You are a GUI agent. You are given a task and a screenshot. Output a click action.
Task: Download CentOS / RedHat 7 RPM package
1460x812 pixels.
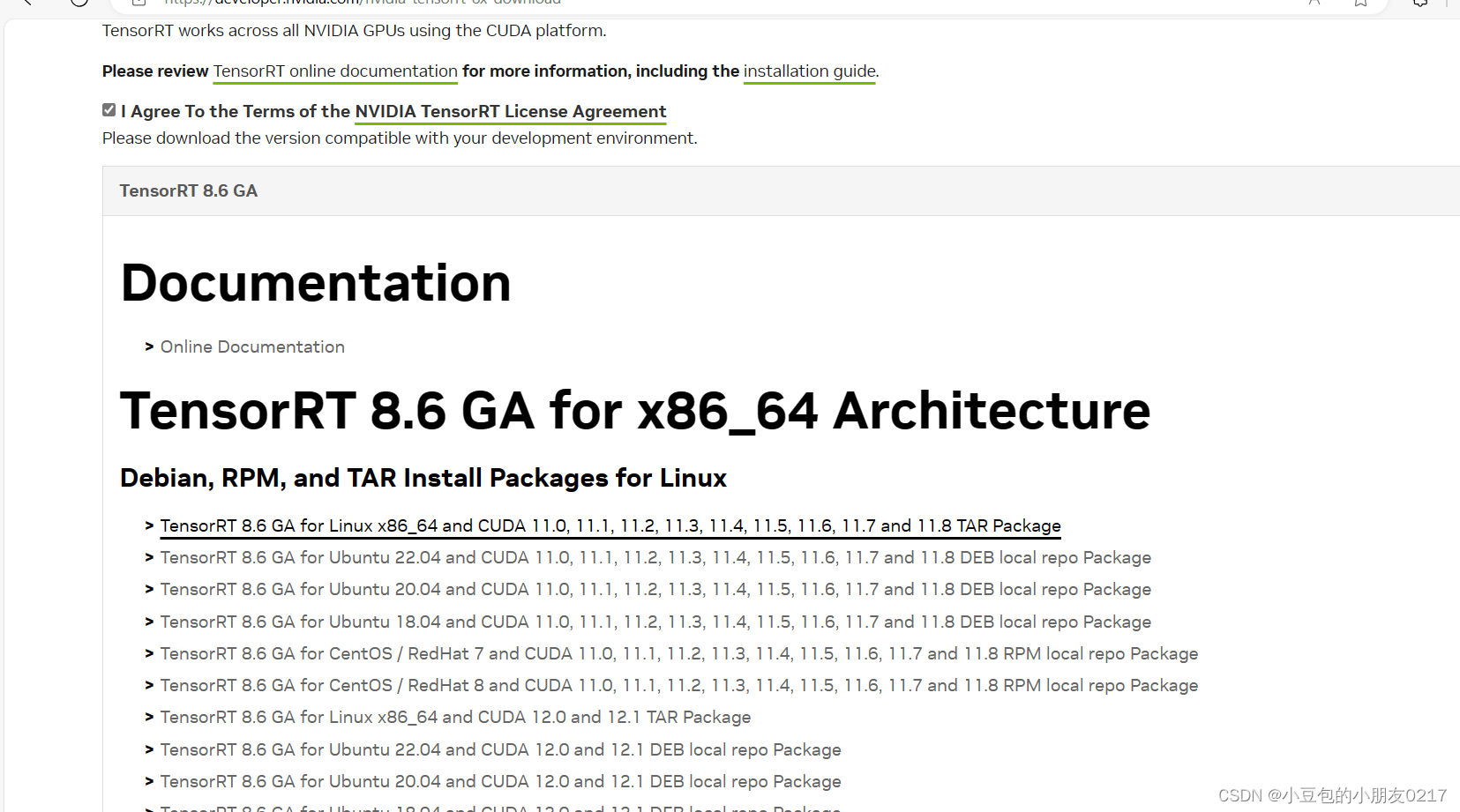pos(679,654)
